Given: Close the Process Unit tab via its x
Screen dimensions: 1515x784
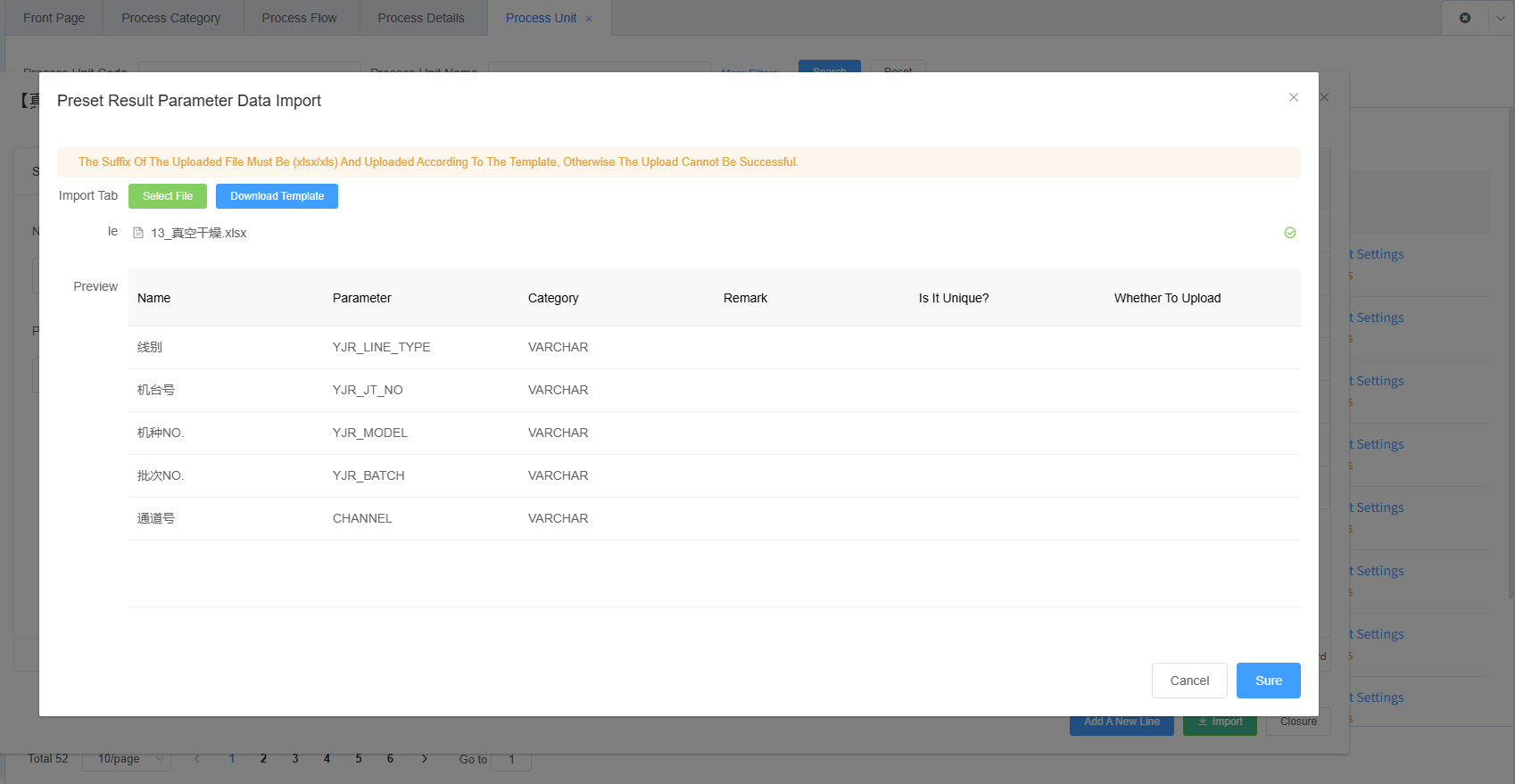Looking at the screenshot, I should 589,19.
